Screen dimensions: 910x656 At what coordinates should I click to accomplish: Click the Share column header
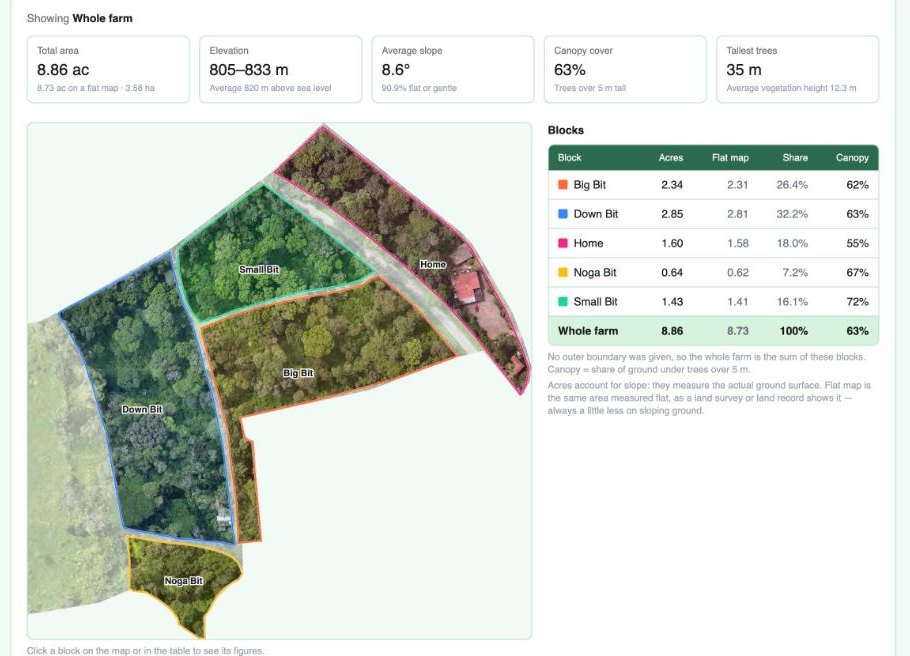pyautogui.click(x=795, y=157)
